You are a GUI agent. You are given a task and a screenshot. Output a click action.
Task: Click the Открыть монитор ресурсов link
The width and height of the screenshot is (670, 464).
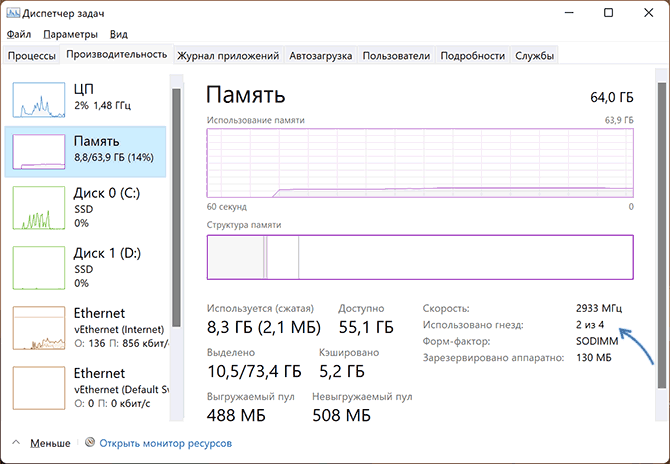coord(166,442)
